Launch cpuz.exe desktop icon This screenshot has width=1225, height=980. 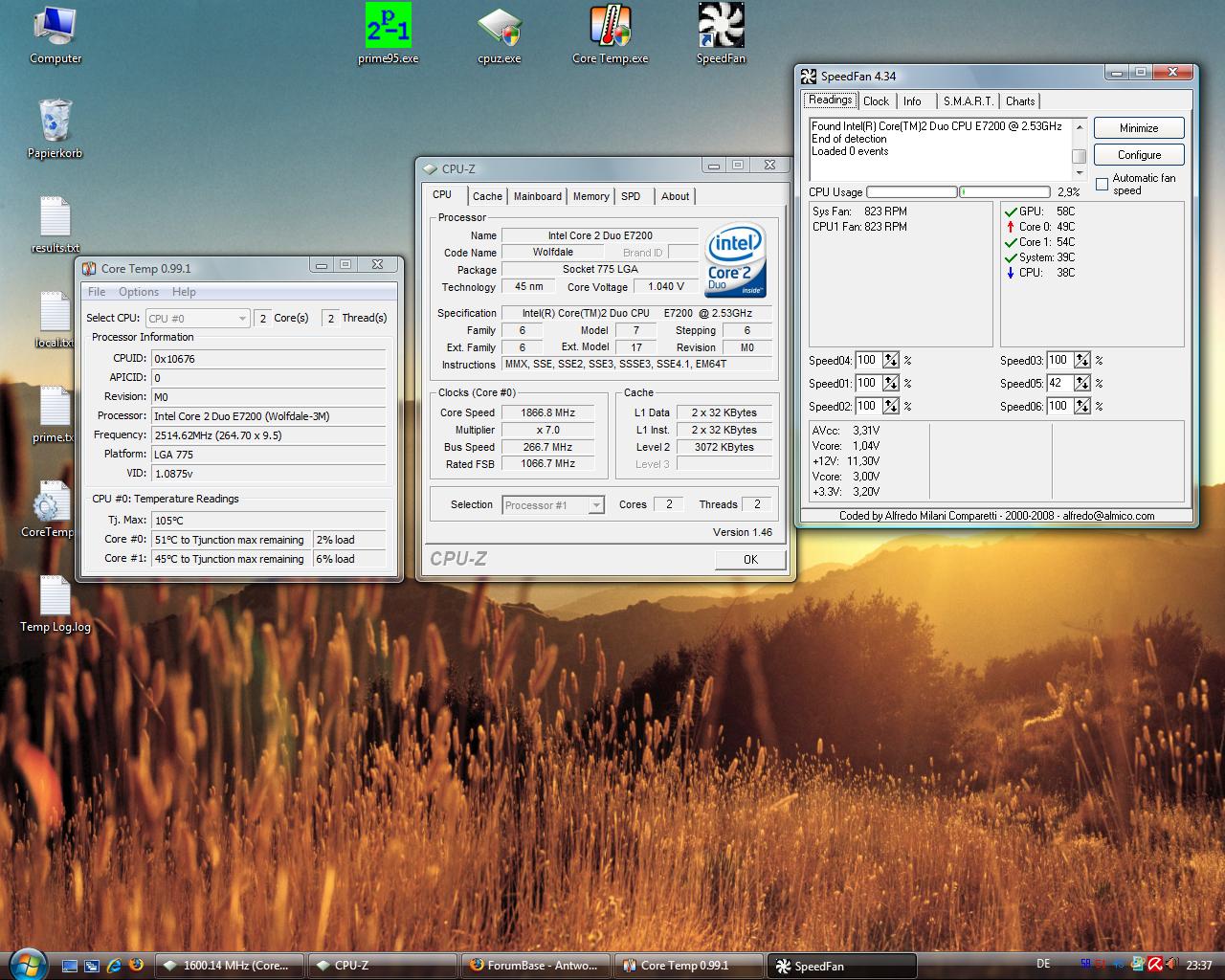[500, 34]
